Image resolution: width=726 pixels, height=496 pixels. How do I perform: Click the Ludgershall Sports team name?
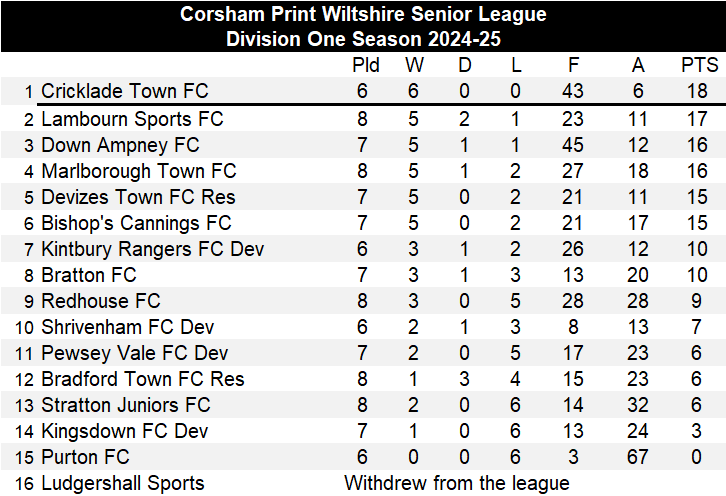[x=122, y=483]
